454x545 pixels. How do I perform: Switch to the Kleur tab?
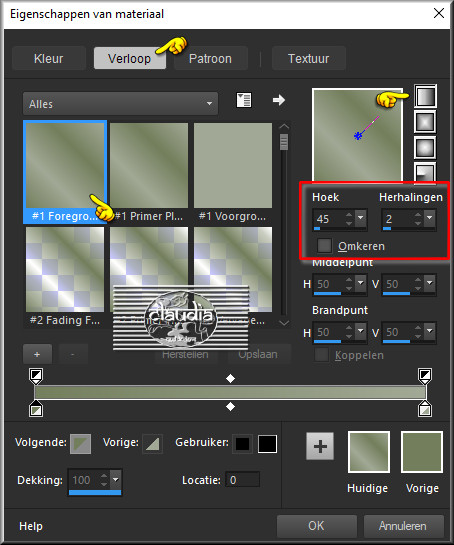(x=49, y=58)
